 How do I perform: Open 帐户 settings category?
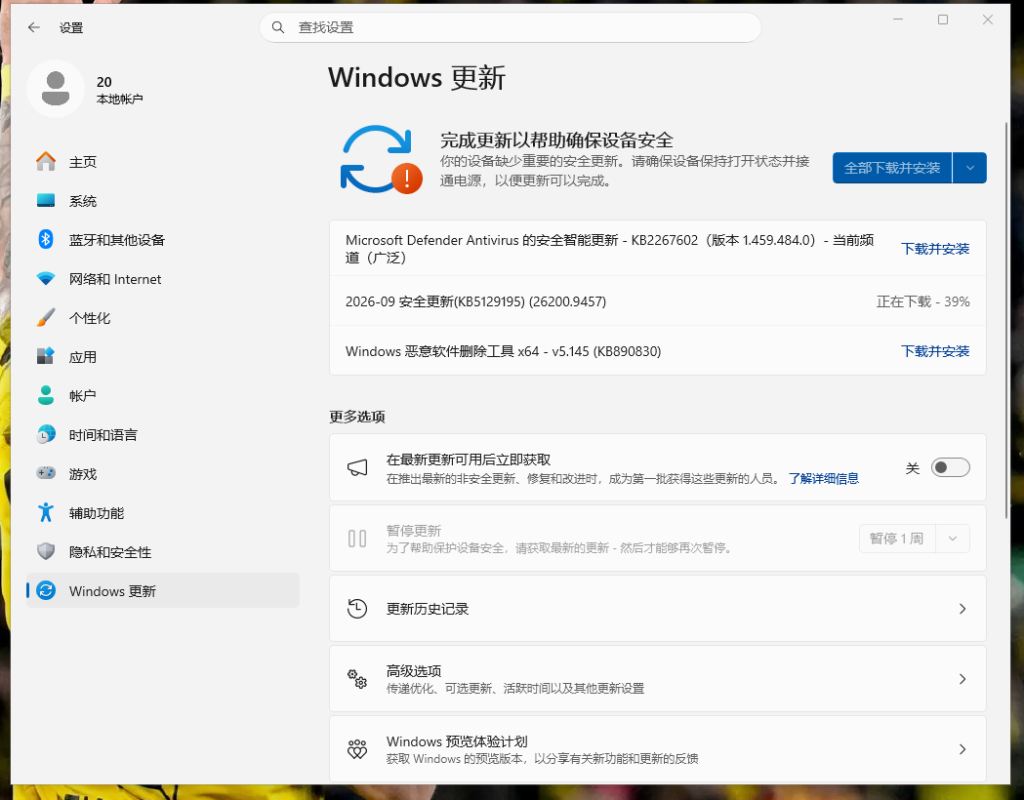[163, 396]
